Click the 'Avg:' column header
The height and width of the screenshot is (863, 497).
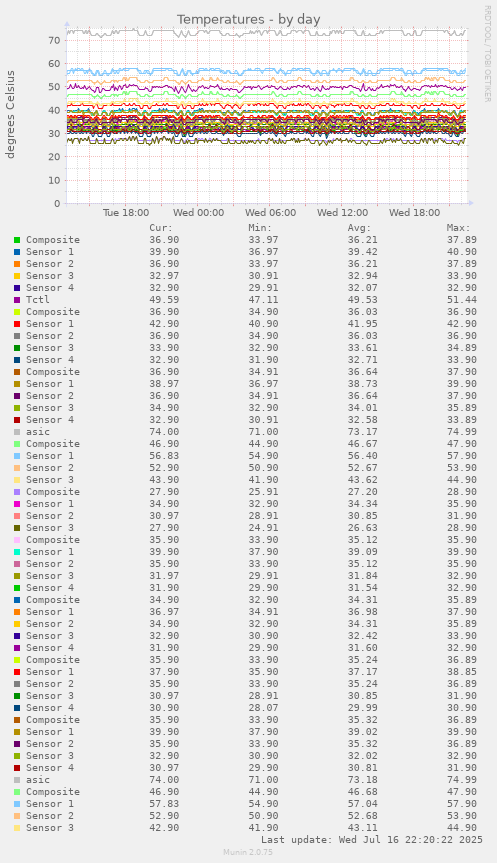tap(359, 228)
